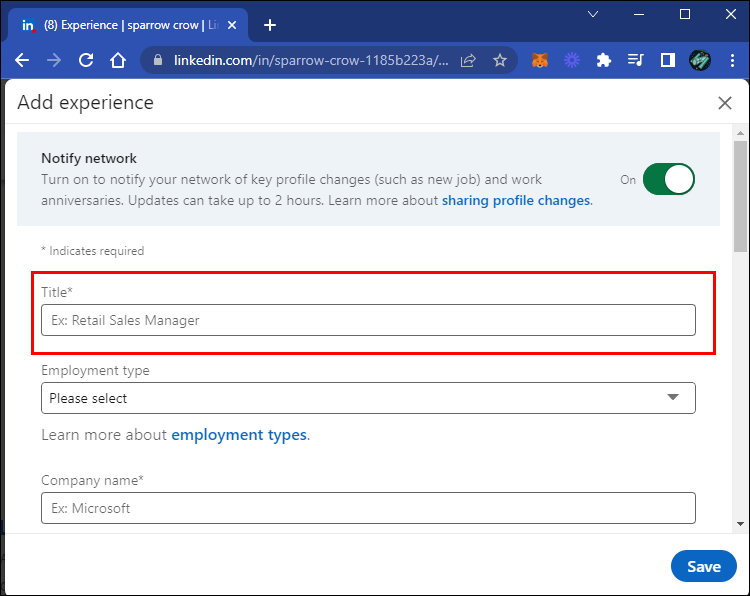Open the browser side panel
Image resolution: width=750 pixels, height=596 pixels.
click(667, 60)
